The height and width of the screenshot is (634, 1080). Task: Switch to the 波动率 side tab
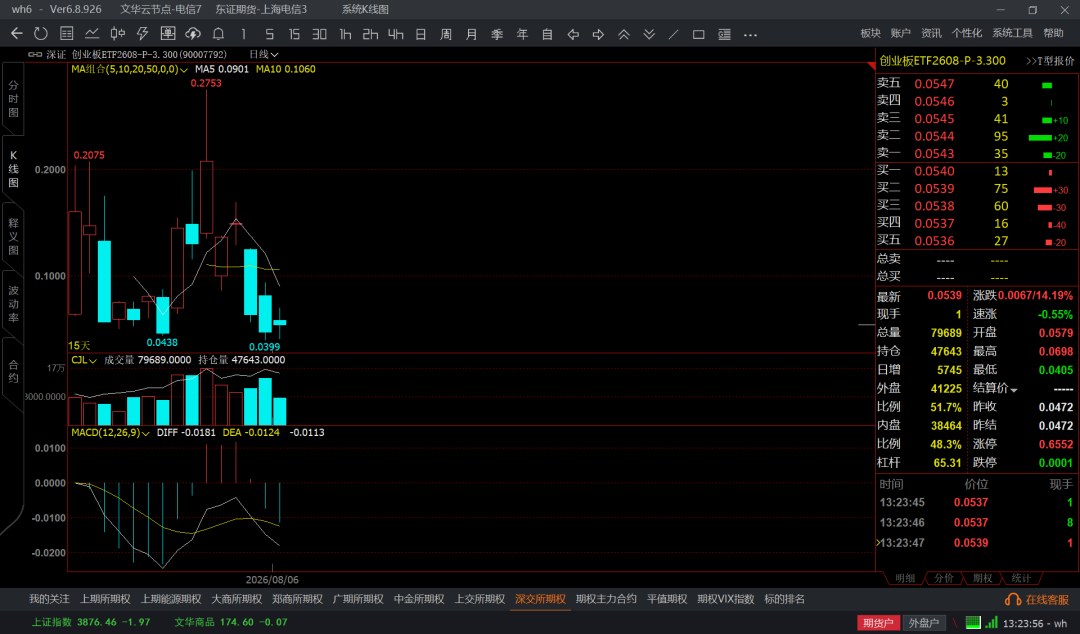[x=13, y=303]
